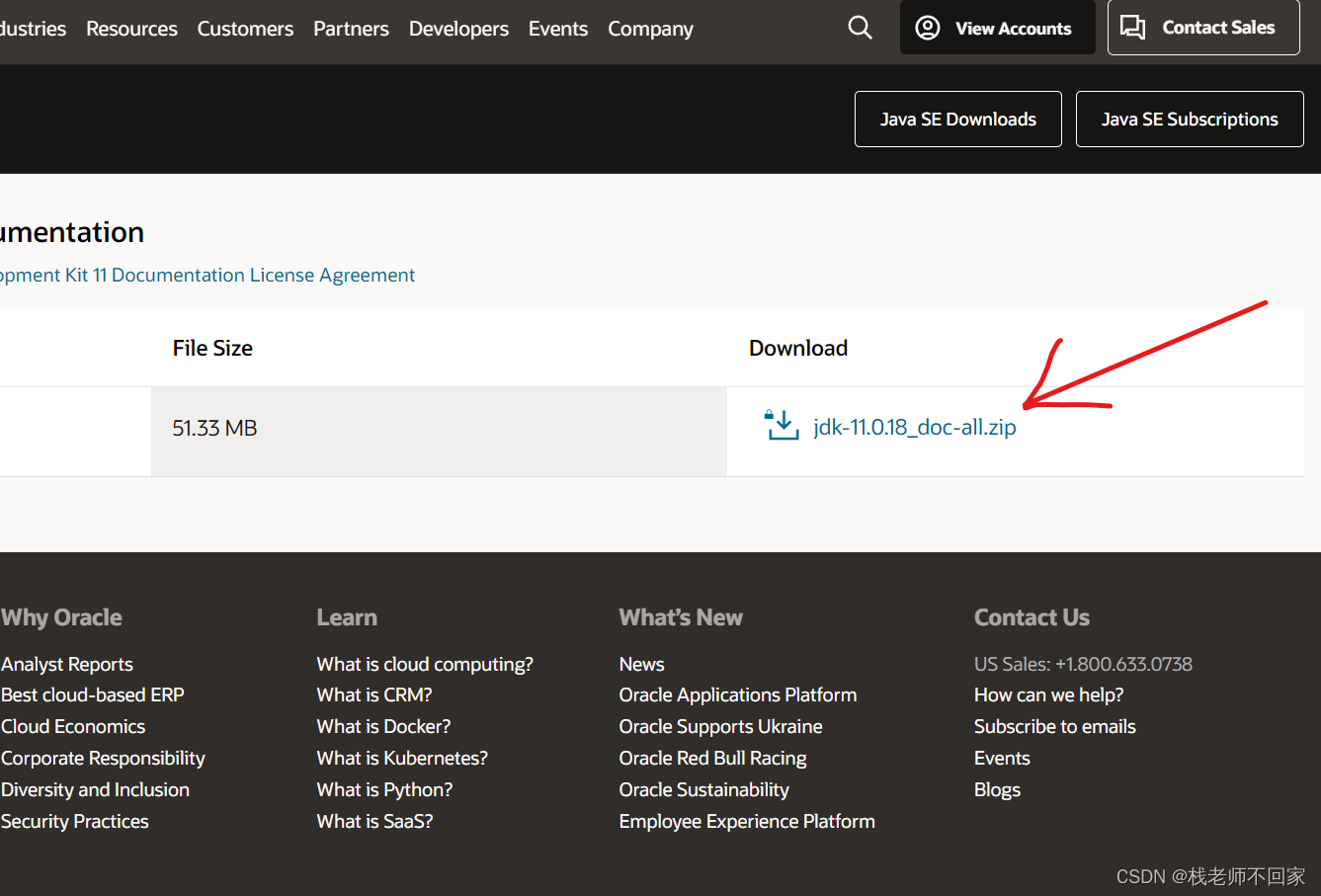The height and width of the screenshot is (896, 1321).
Task: Open Corporate Responsibility link
Action: coord(103,759)
